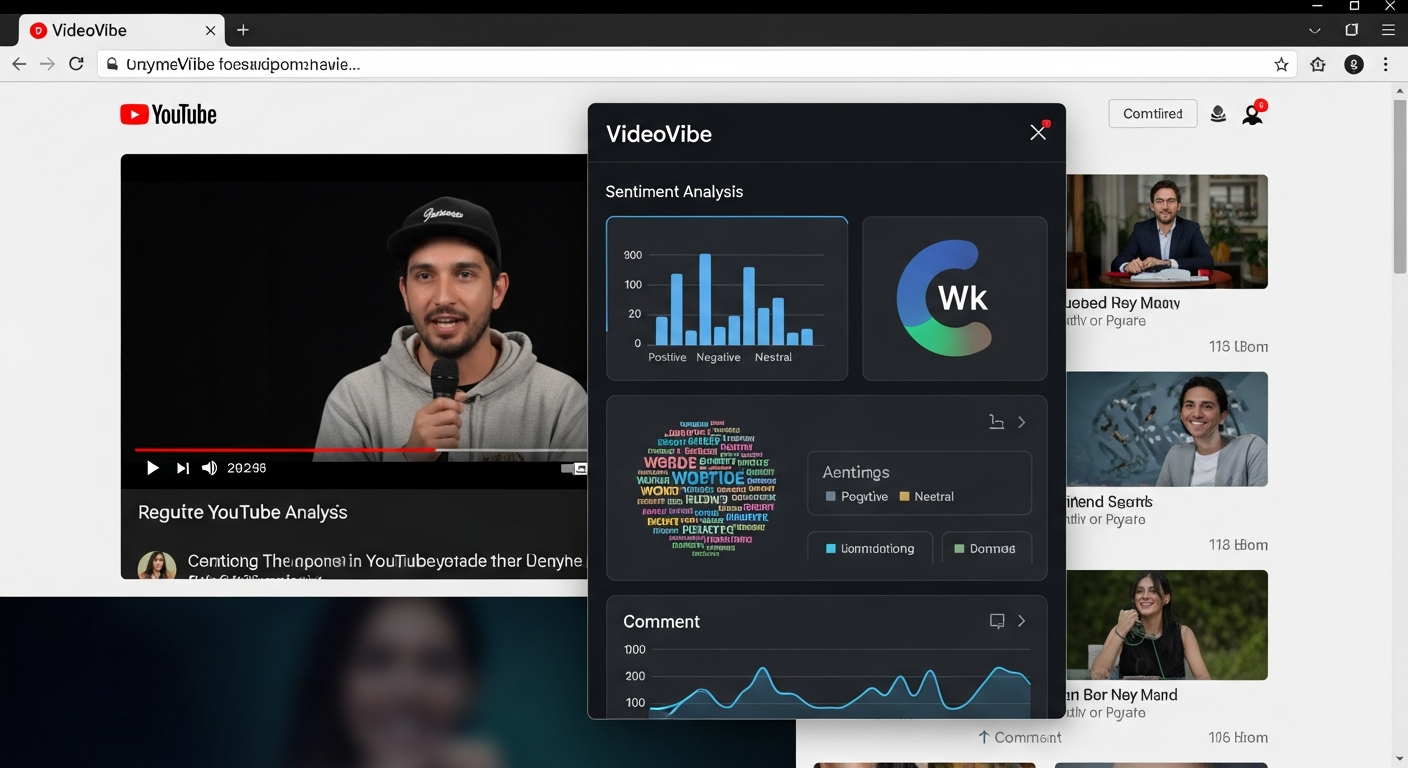Open account avatar with red badge
Image resolution: width=1408 pixels, height=768 pixels.
1253,114
